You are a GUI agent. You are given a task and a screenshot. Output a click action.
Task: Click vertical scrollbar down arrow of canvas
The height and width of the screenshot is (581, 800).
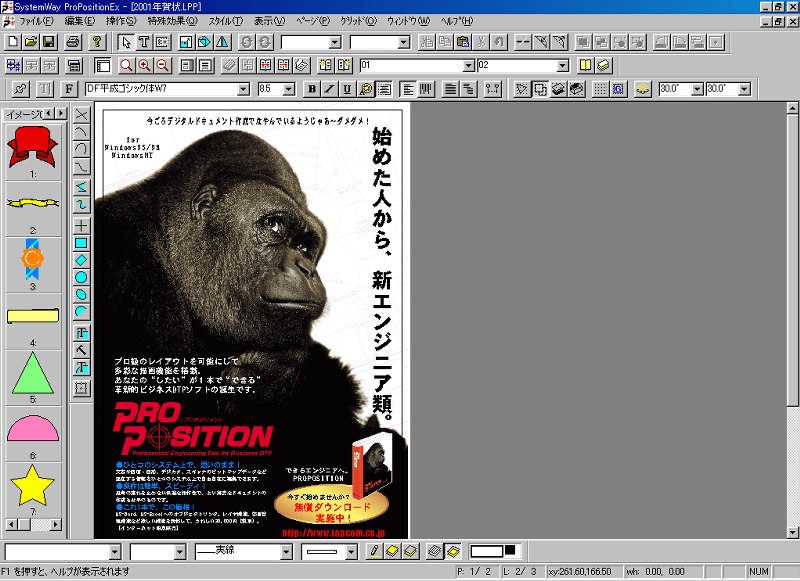[792, 533]
